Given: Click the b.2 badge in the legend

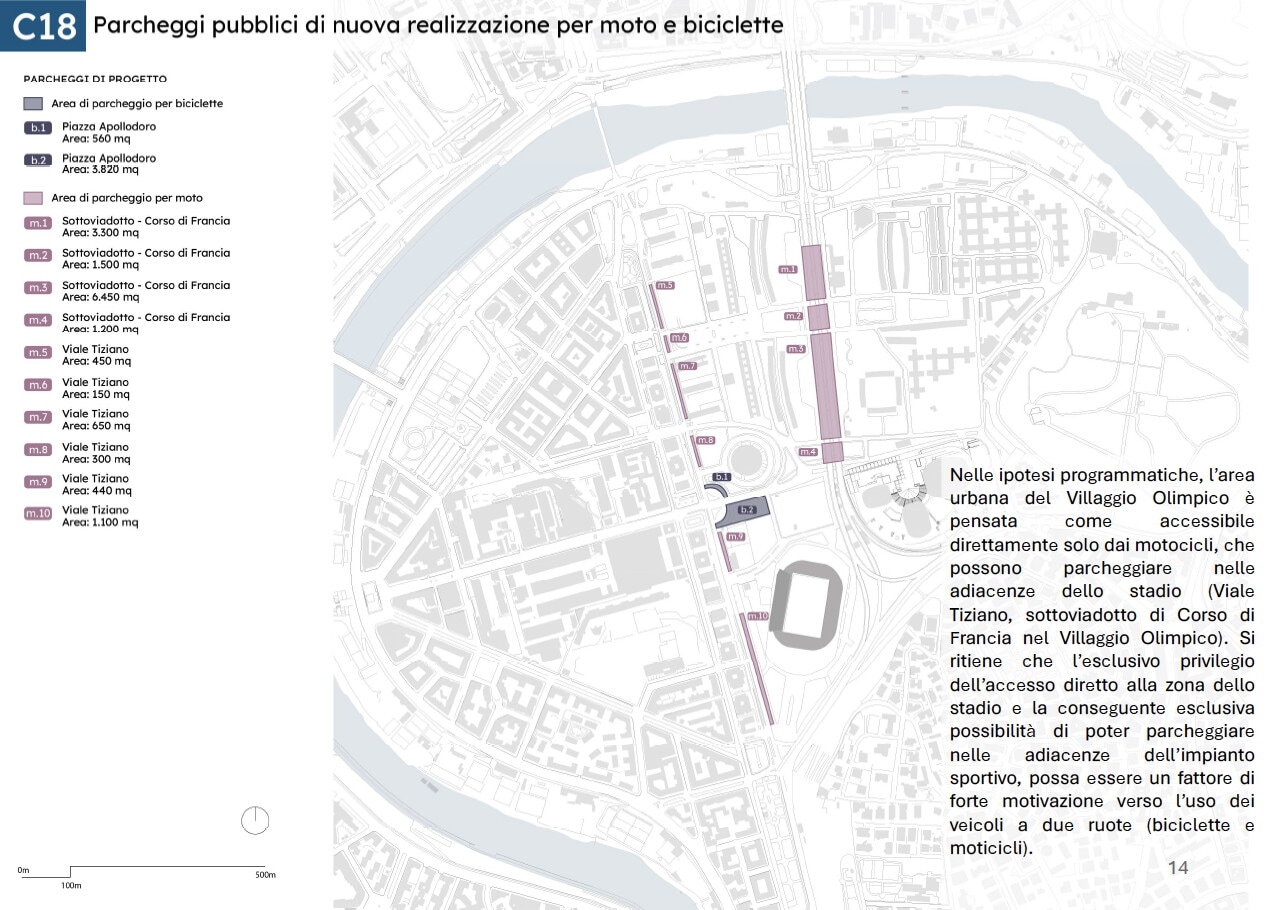Looking at the screenshot, I should click(37, 160).
